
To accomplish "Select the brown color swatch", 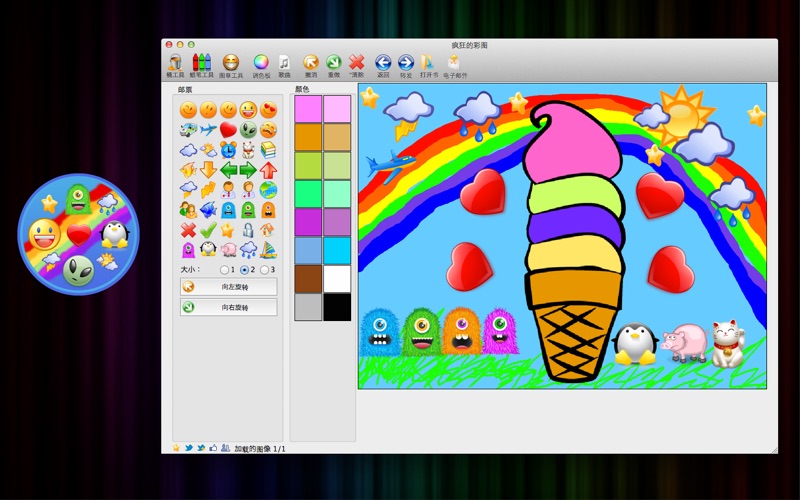I will point(308,279).
